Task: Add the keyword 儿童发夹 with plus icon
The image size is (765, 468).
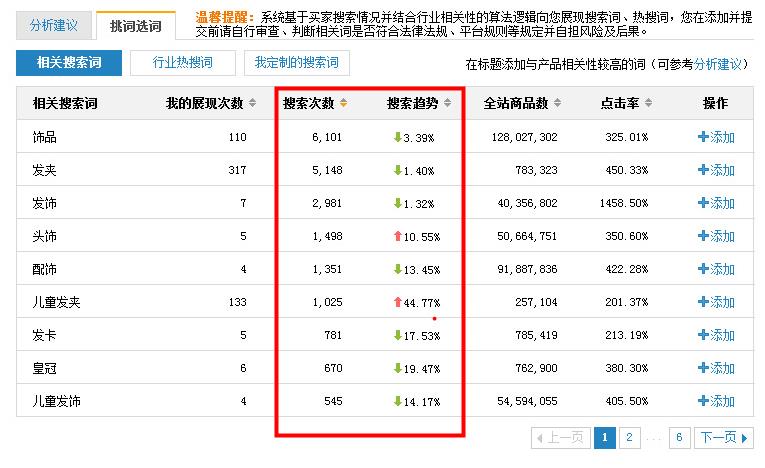Action: [x=716, y=302]
